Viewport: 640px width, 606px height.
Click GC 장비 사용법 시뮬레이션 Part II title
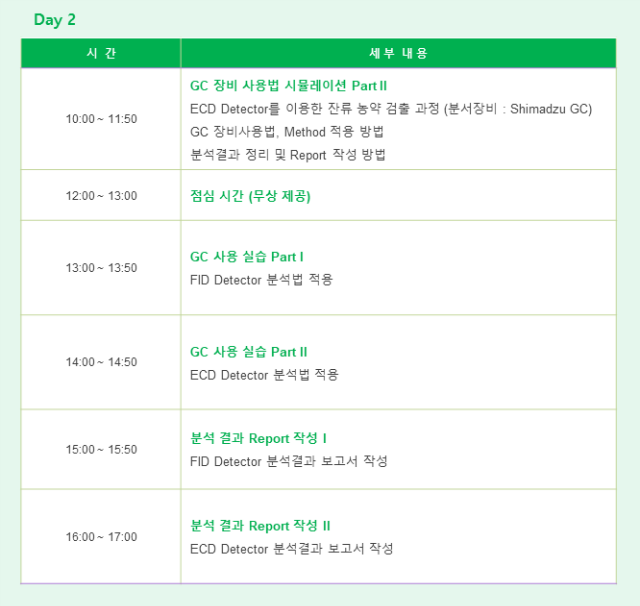(x=288, y=86)
